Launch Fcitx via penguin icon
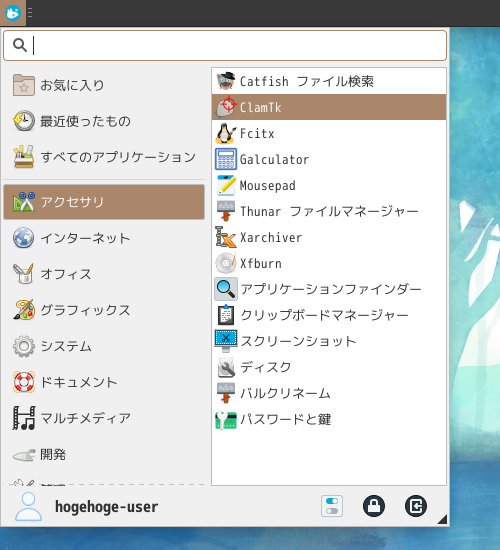This screenshot has height=550, width=500. click(x=226, y=133)
